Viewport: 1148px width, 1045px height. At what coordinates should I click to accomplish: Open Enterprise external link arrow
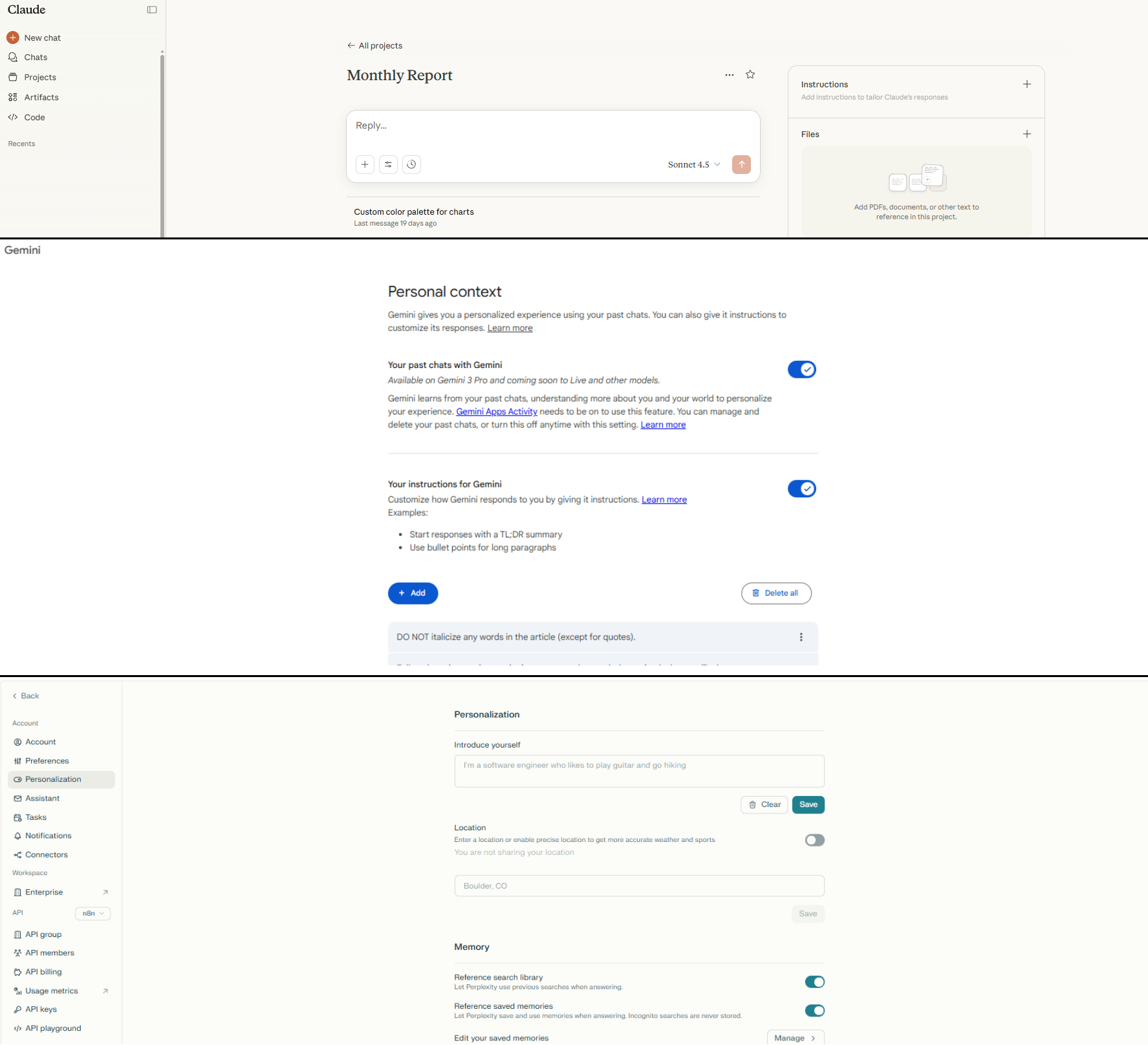coord(105,892)
